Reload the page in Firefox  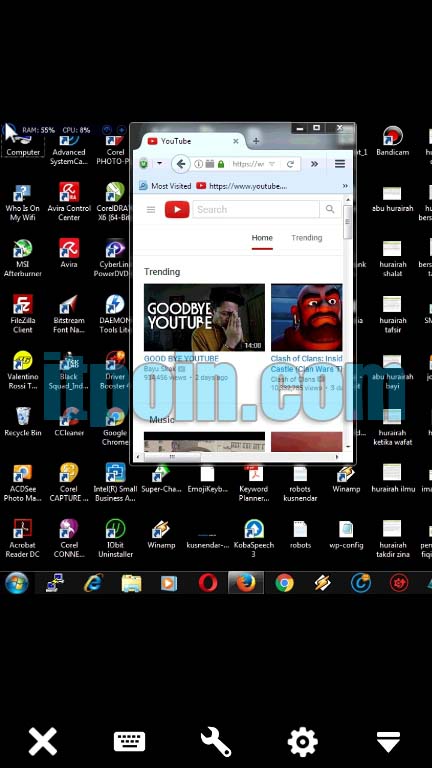point(290,164)
